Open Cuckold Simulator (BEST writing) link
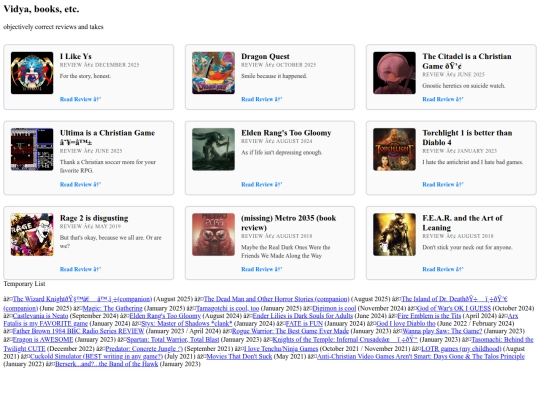The image size is (540, 405). click(96, 356)
